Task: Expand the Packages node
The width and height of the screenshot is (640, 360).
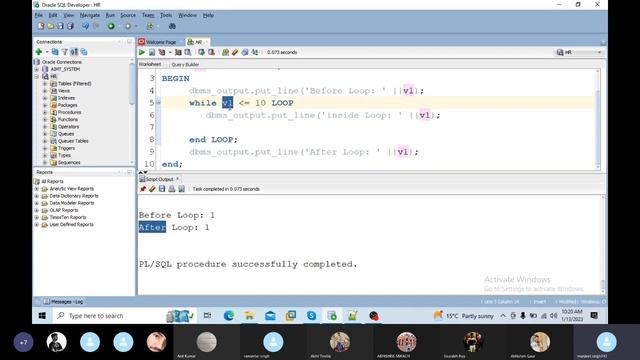Action: coord(45,105)
